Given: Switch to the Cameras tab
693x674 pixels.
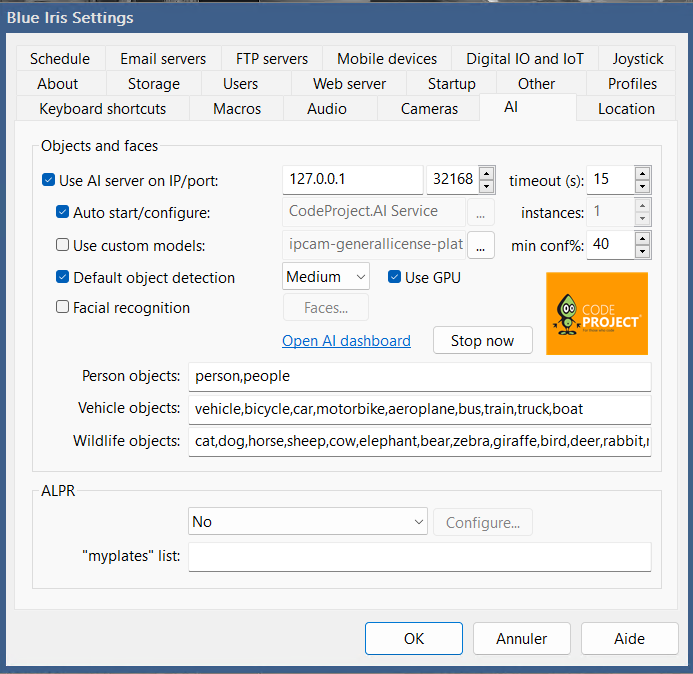Looking at the screenshot, I should point(429,109).
